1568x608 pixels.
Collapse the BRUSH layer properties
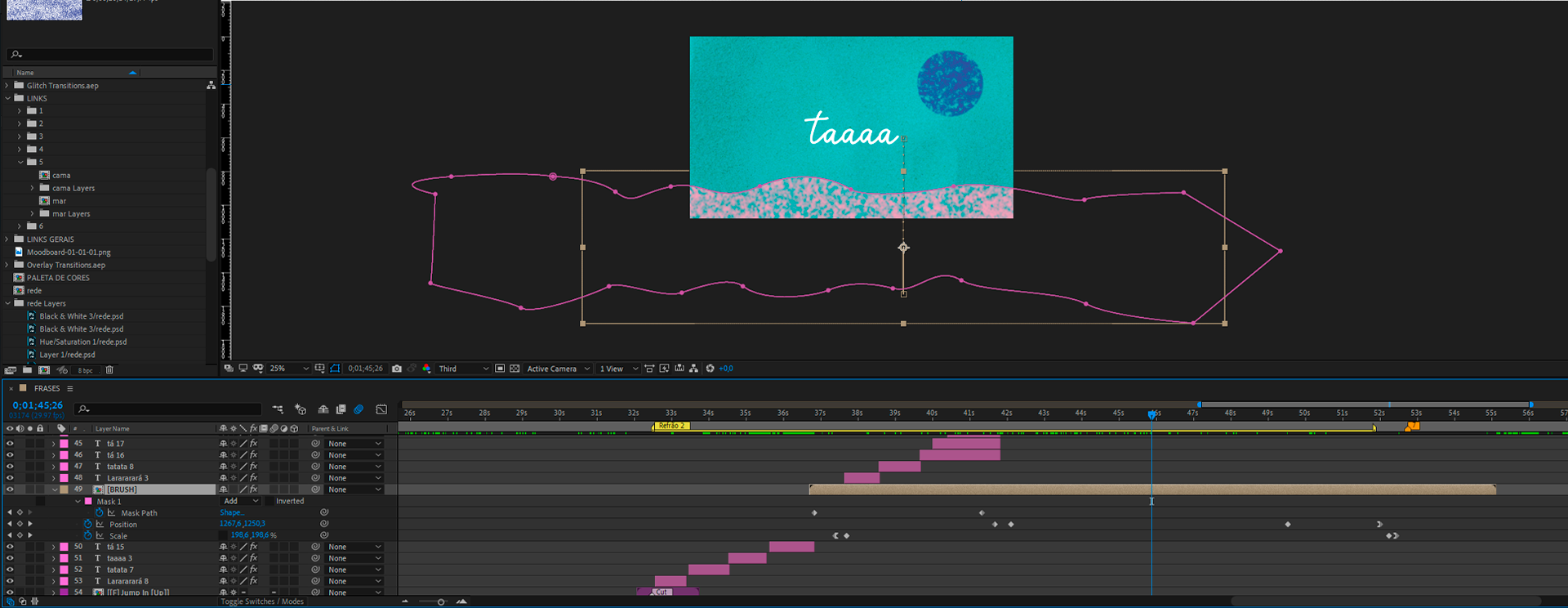(x=55, y=490)
